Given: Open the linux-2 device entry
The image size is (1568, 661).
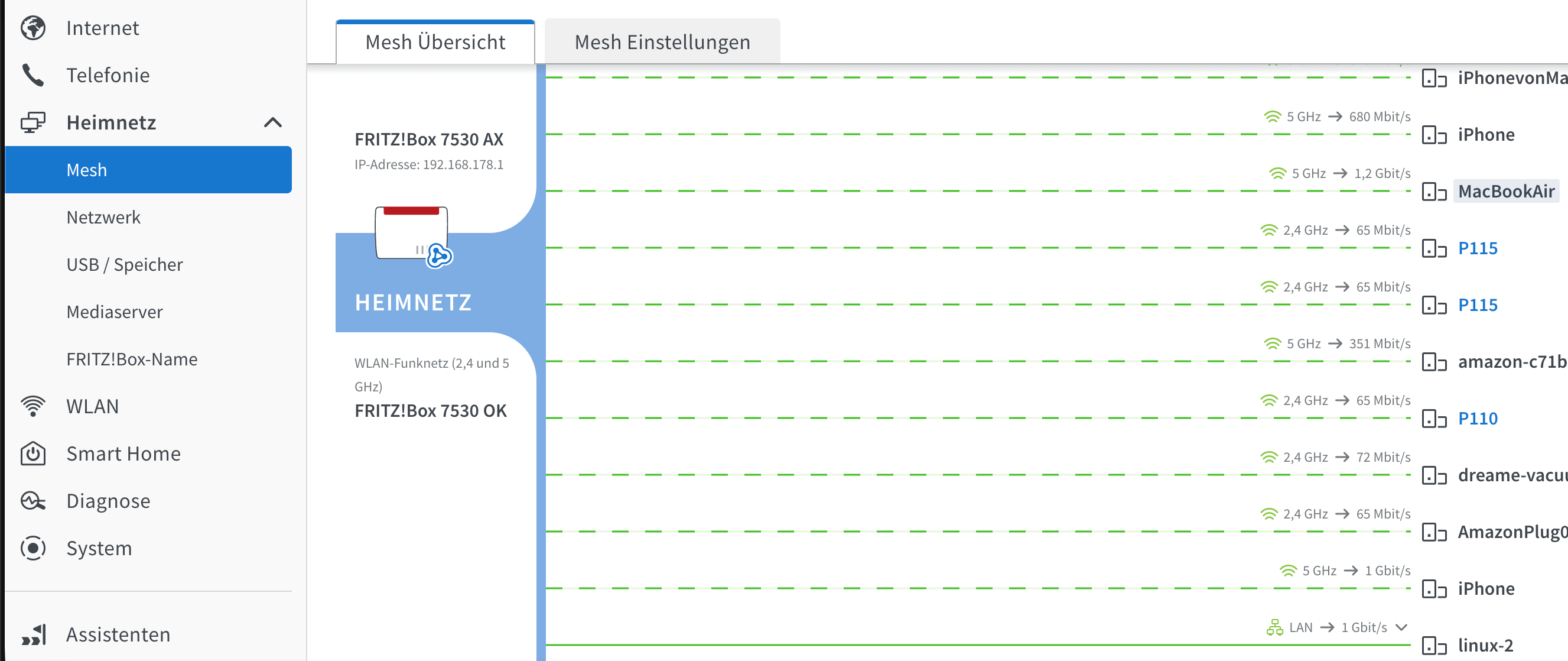Looking at the screenshot, I should tap(1486, 645).
